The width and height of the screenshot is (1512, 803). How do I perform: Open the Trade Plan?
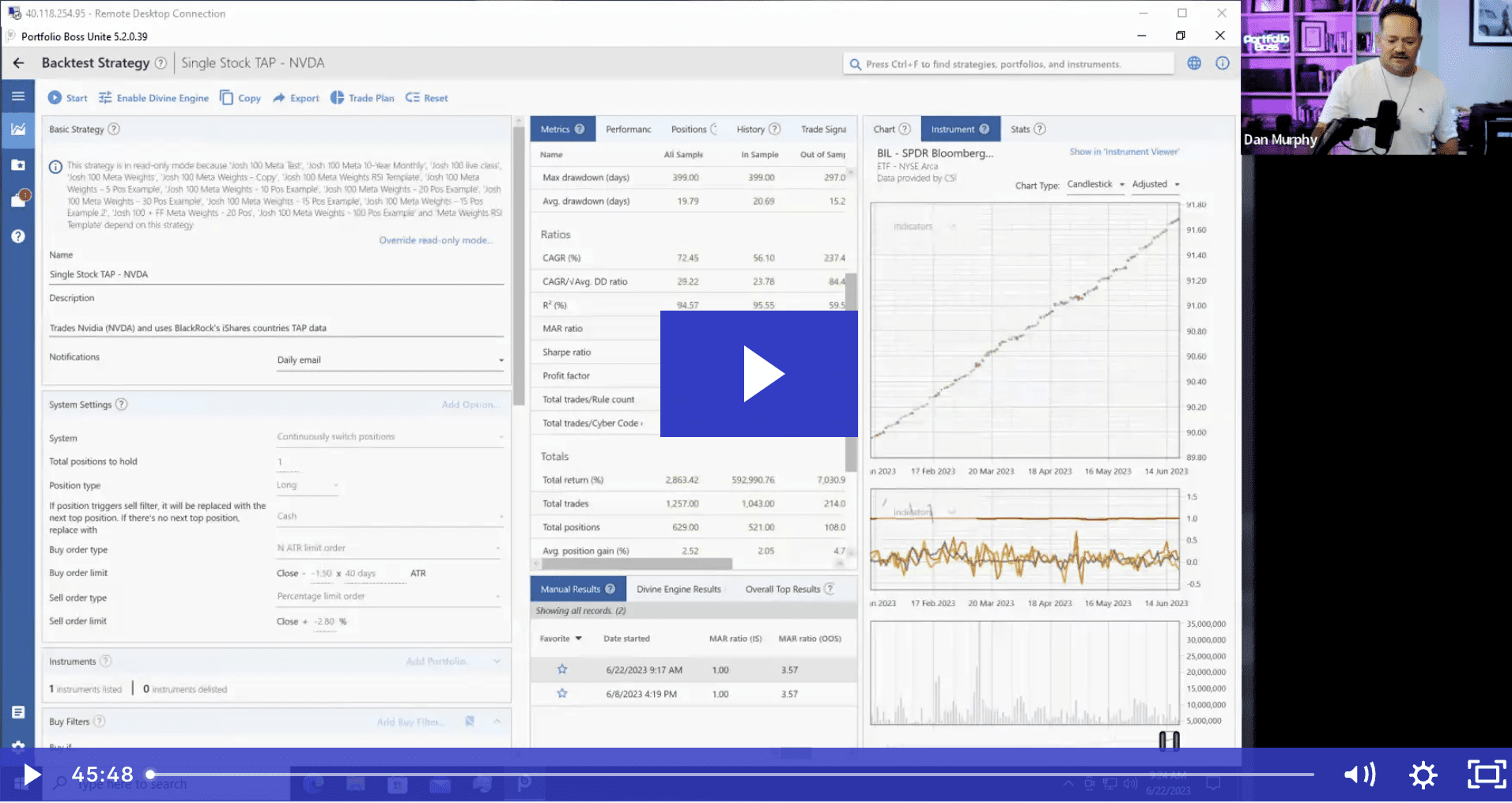pyautogui.click(x=362, y=98)
